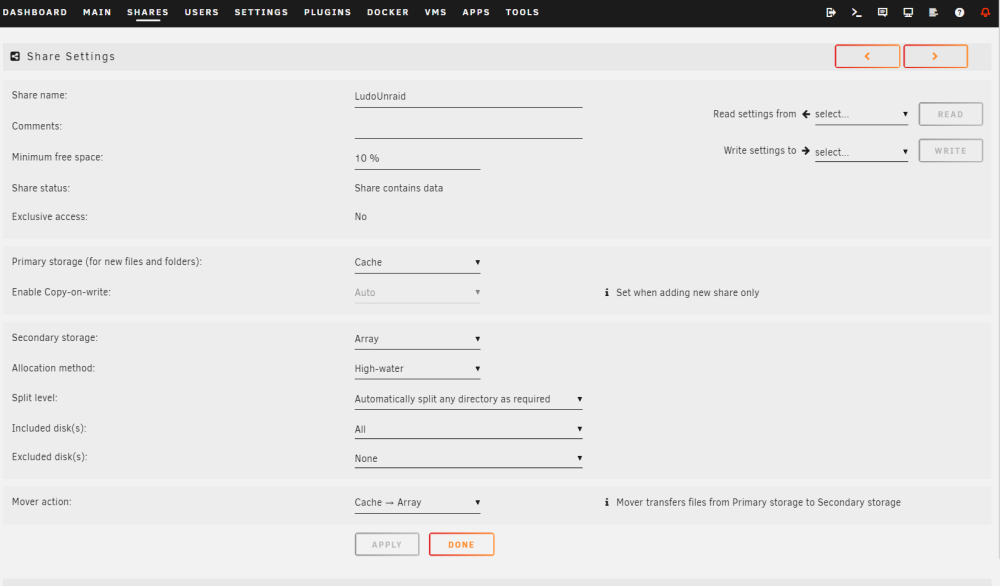Click the Share name field LudoUnraid

pos(468,96)
